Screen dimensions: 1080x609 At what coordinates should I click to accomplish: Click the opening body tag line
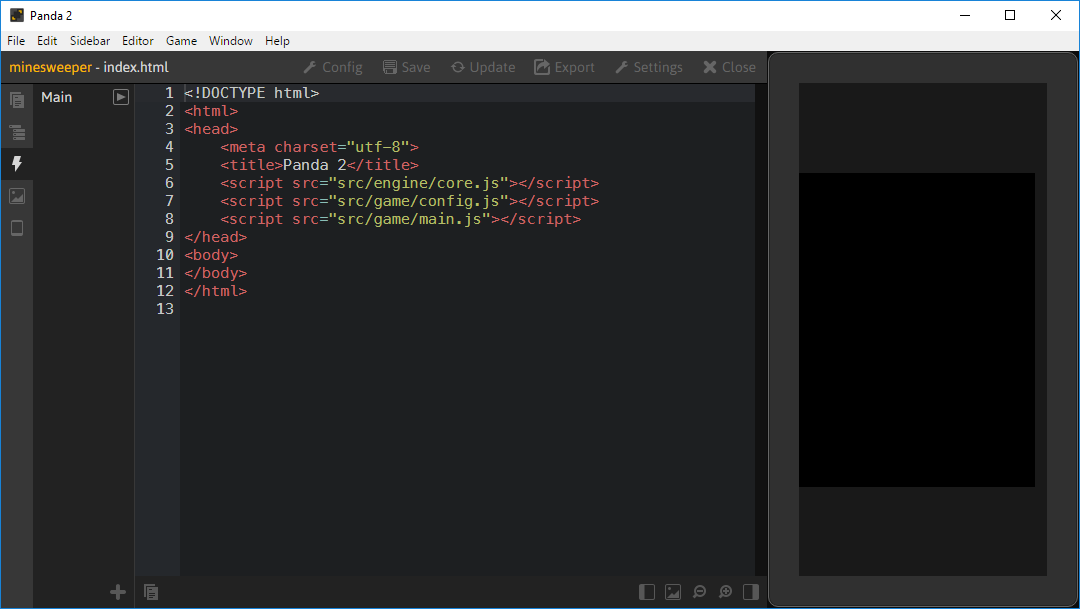coord(211,255)
